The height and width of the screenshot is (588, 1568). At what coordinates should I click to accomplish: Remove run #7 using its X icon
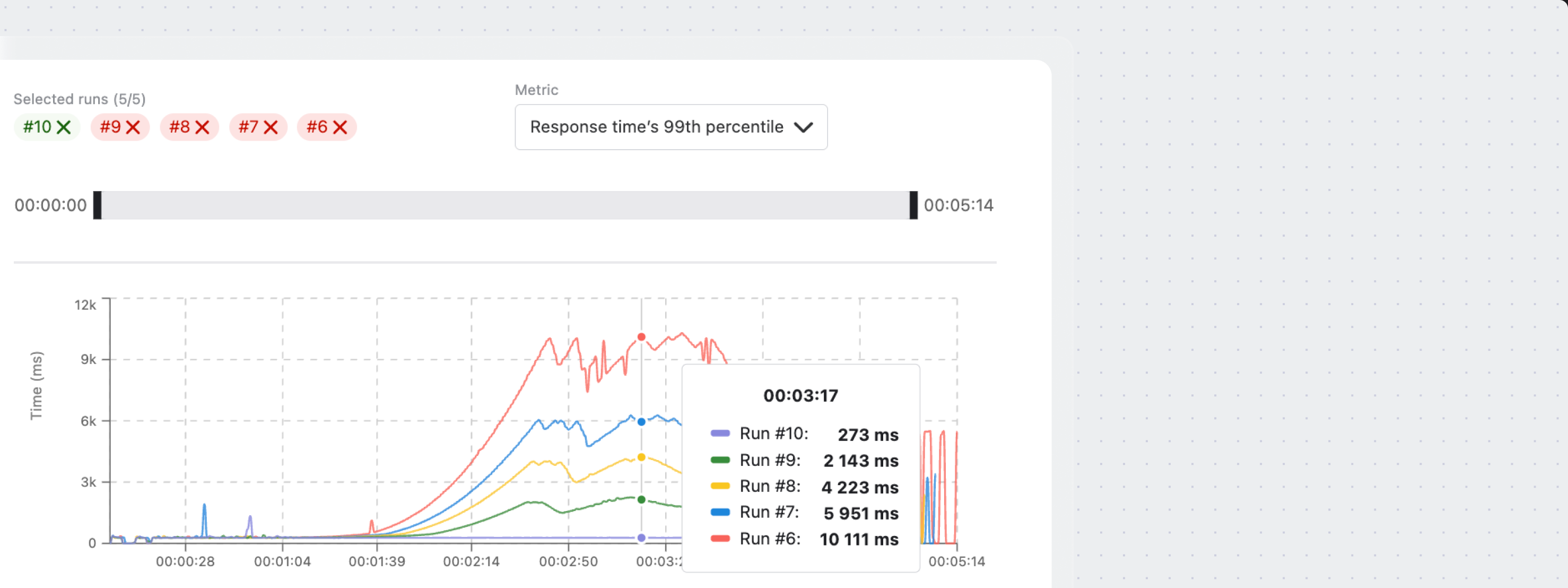(x=271, y=127)
